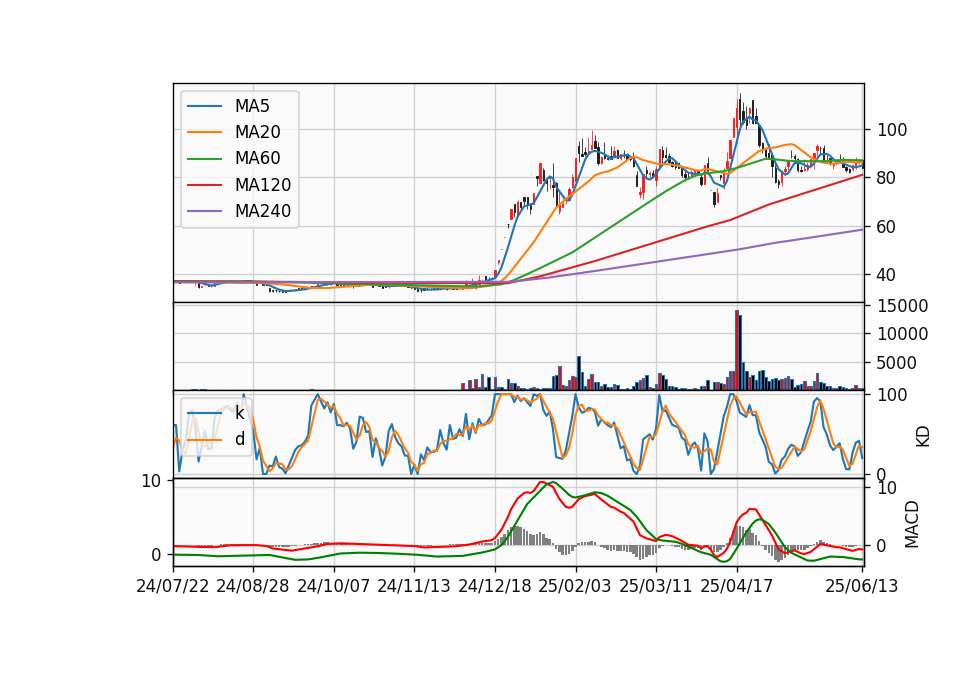Viewport: 960px width, 690px height.
Task: Click the 15000 volume axis label
Action: point(902,306)
